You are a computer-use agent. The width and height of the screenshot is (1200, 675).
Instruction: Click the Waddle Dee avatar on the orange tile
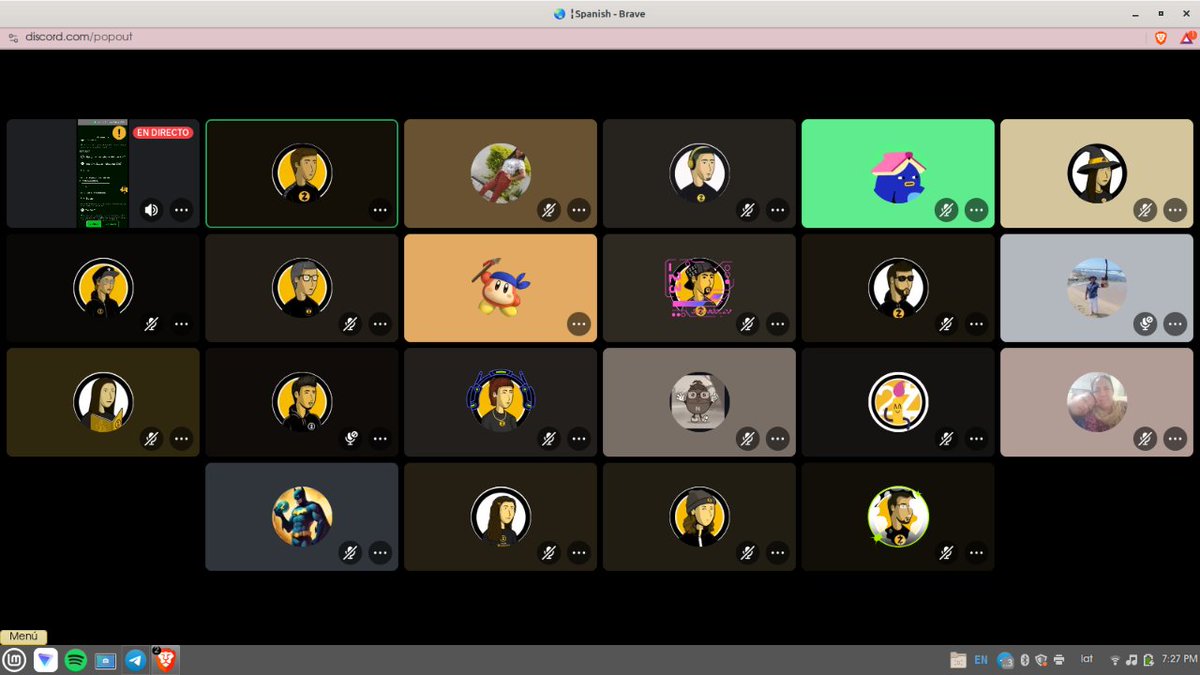pos(501,288)
